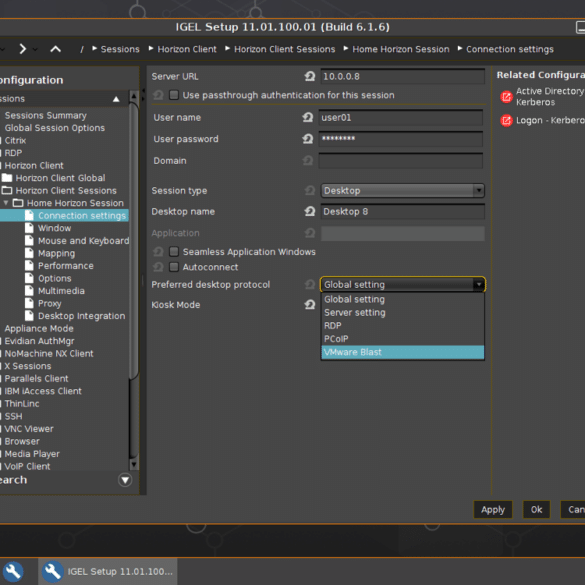Select Options tree item
The width and height of the screenshot is (585, 585).
coord(54,278)
